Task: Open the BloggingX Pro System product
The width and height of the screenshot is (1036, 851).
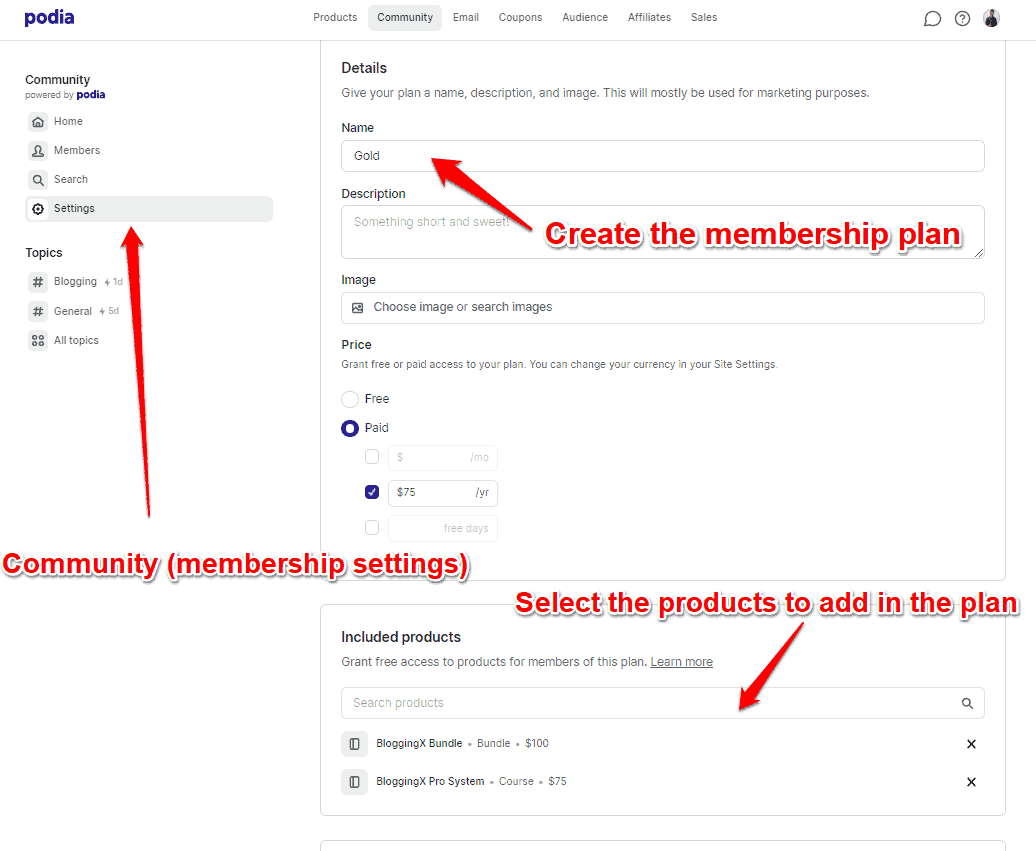Action: (431, 781)
